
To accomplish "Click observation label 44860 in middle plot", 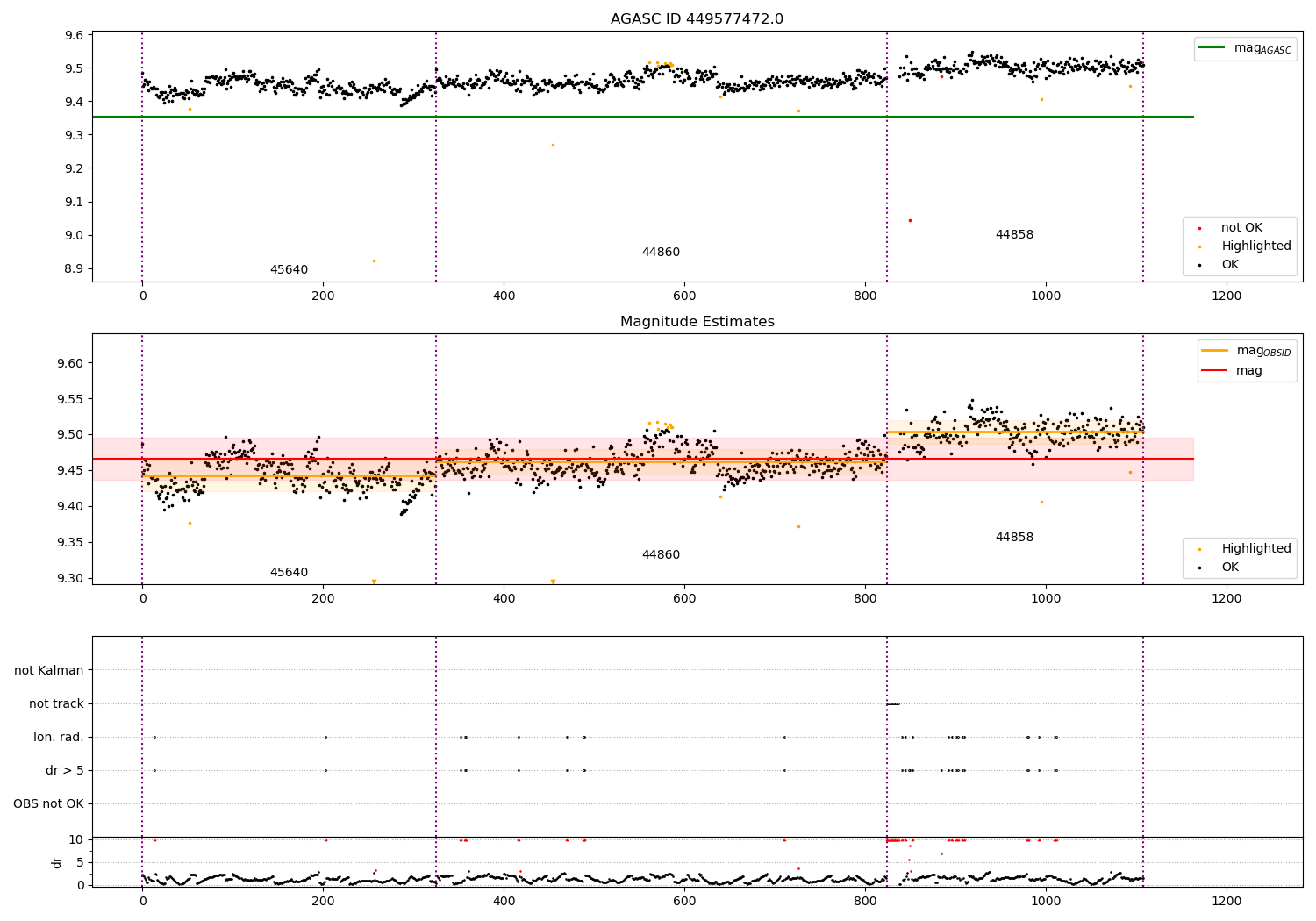I will 661,555.
